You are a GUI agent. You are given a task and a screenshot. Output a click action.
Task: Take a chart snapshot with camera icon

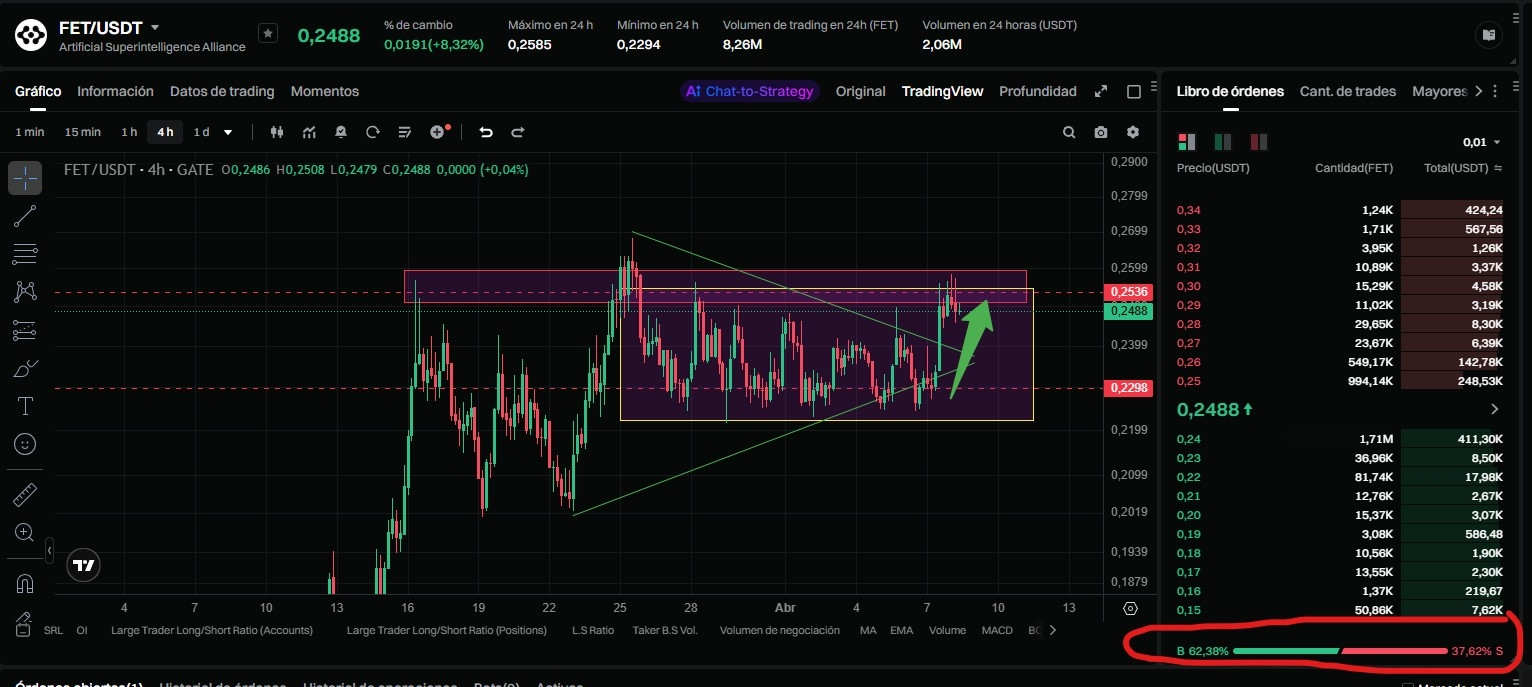pos(1101,132)
